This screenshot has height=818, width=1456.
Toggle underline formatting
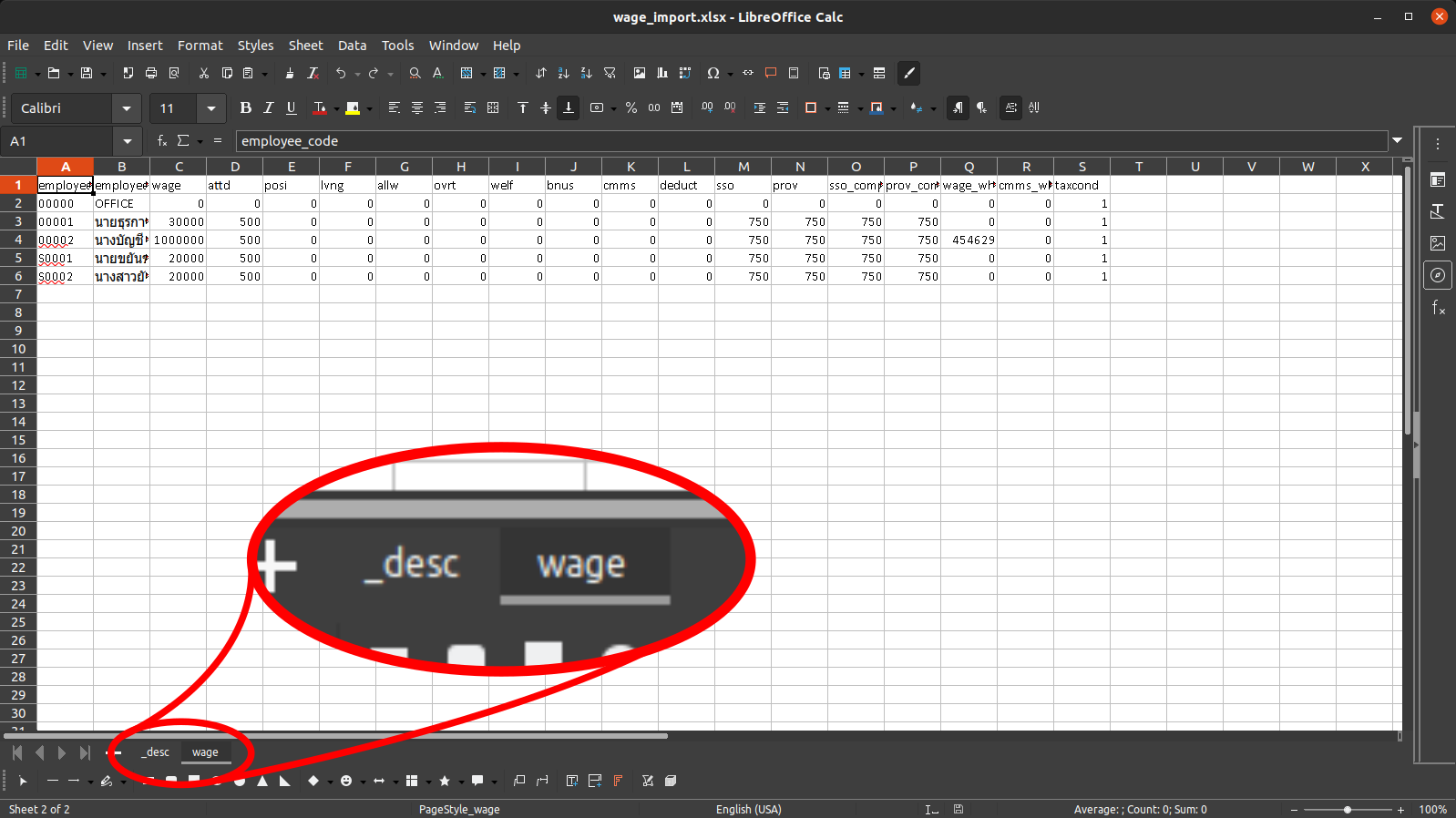point(292,107)
